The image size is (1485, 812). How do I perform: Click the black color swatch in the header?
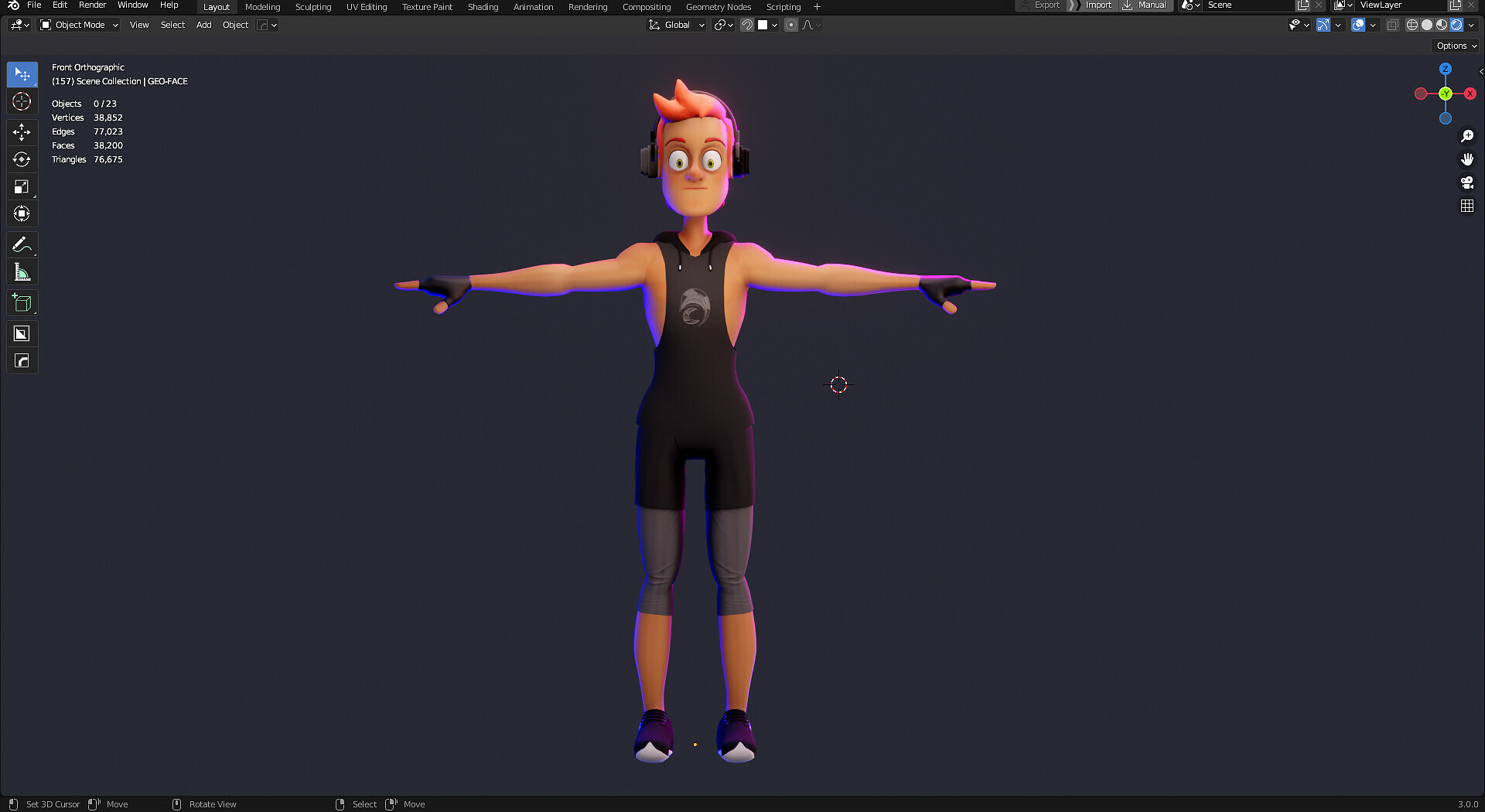(x=764, y=24)
